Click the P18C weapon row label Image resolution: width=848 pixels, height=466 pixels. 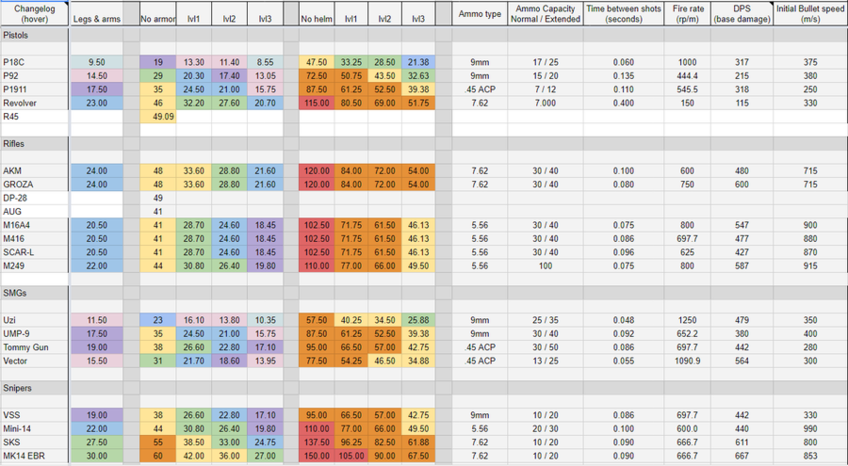(x=35, y=62)
